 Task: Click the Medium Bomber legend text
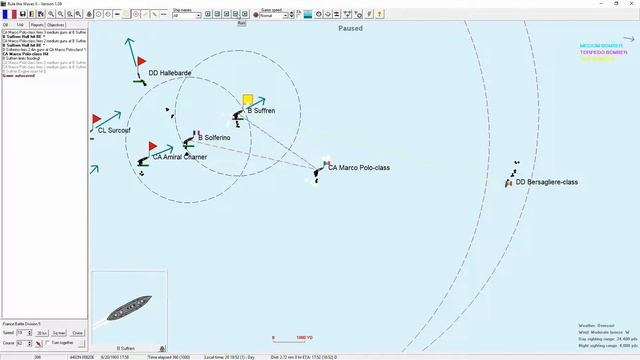point(601,46)
